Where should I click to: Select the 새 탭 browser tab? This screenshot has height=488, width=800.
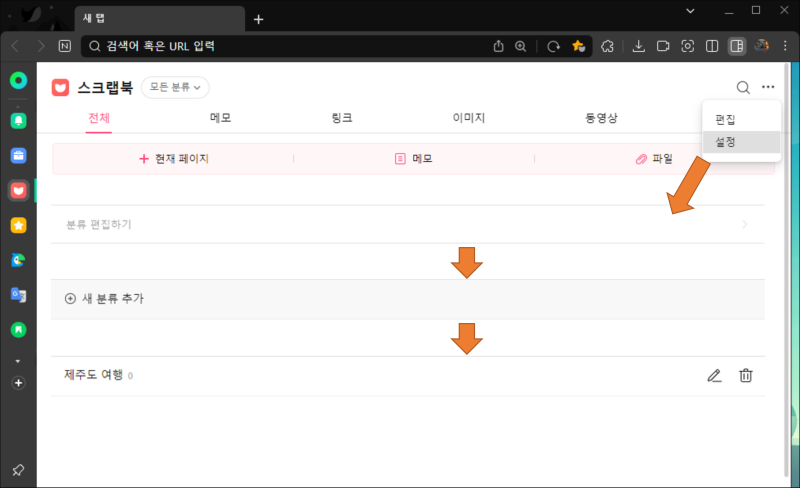click(160, 18)
